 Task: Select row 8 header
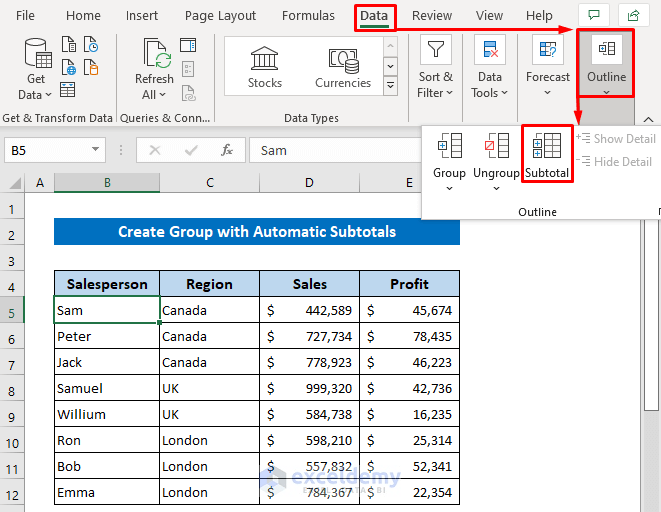pyautogui.click(x=12, y=391)
